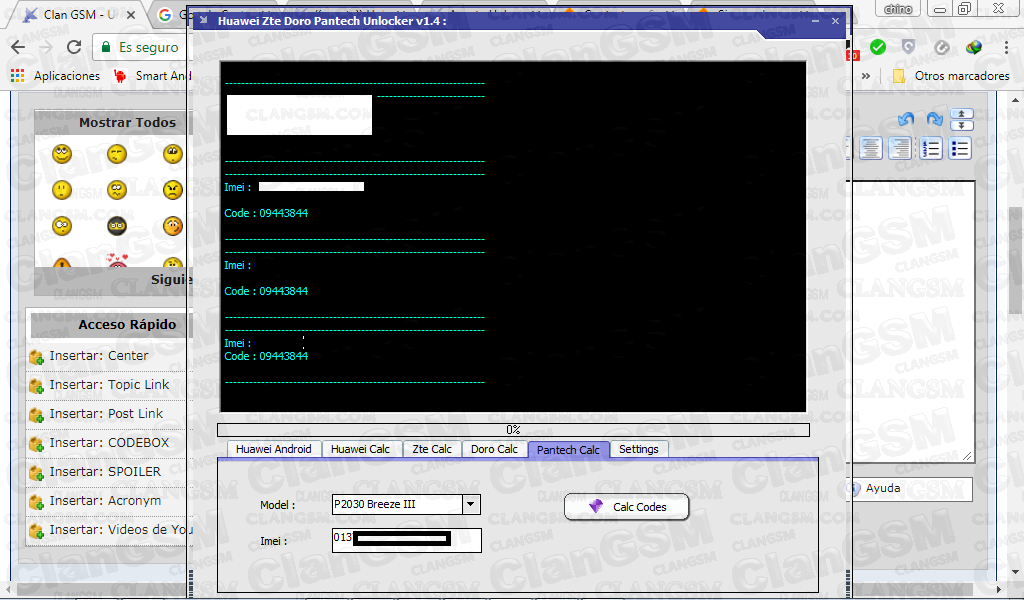Insert the orange blushing smiley
This screenshot has height=600, width=1024.
(173, 226)
